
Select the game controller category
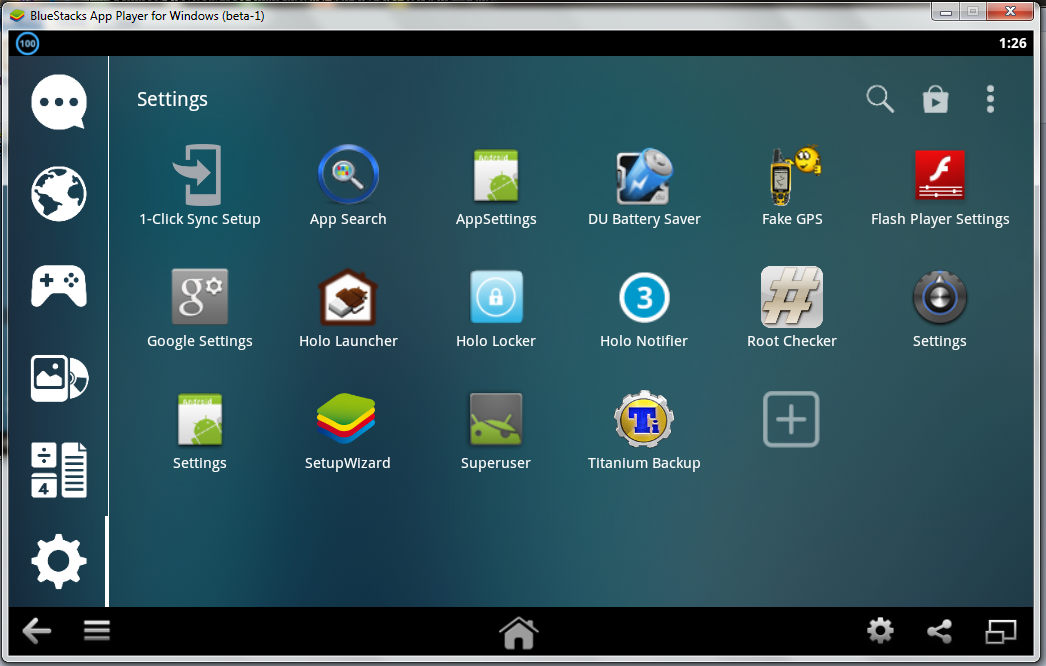tap(59, 286)
